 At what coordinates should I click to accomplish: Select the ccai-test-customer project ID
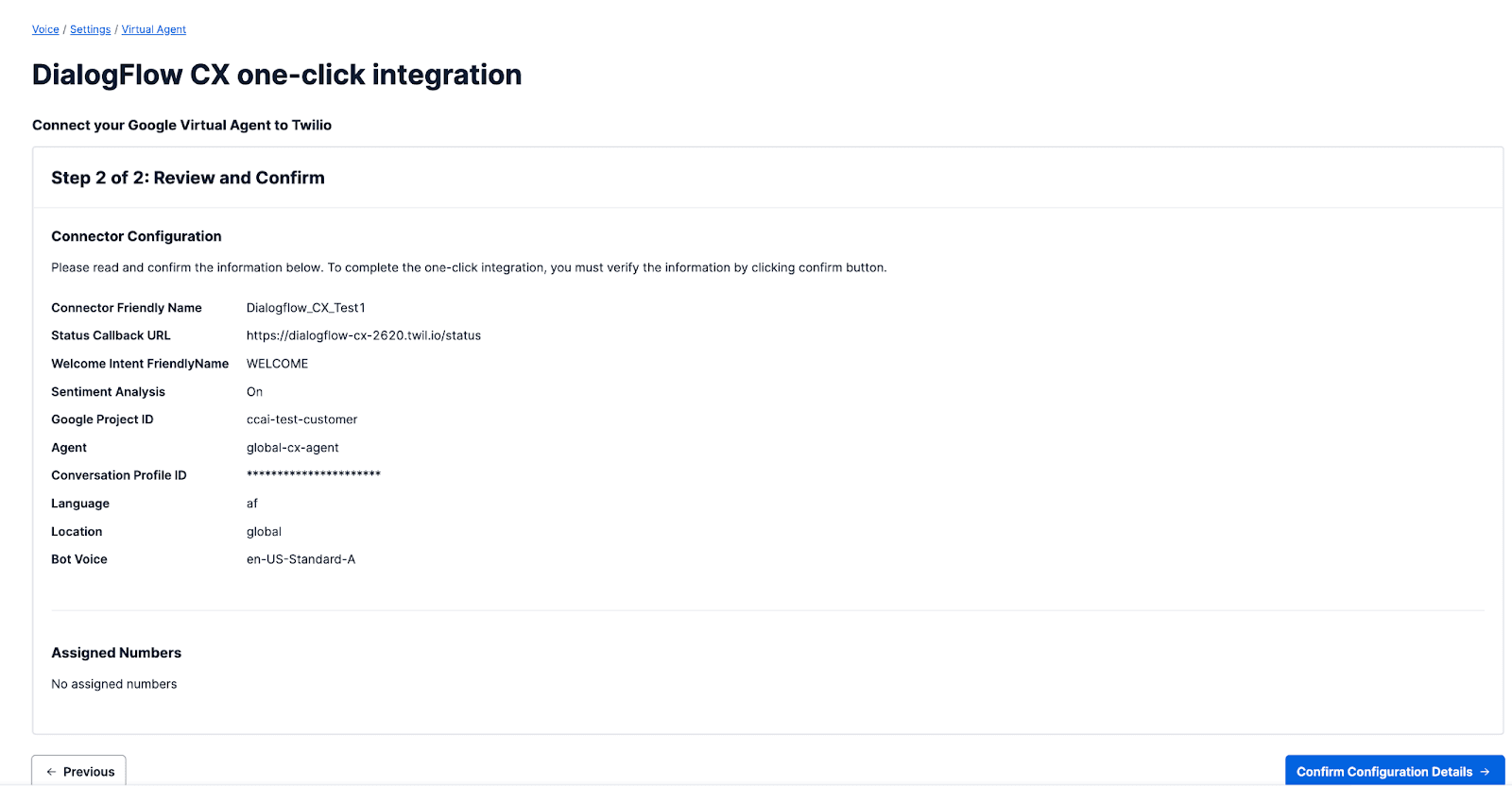pos(301,419)
